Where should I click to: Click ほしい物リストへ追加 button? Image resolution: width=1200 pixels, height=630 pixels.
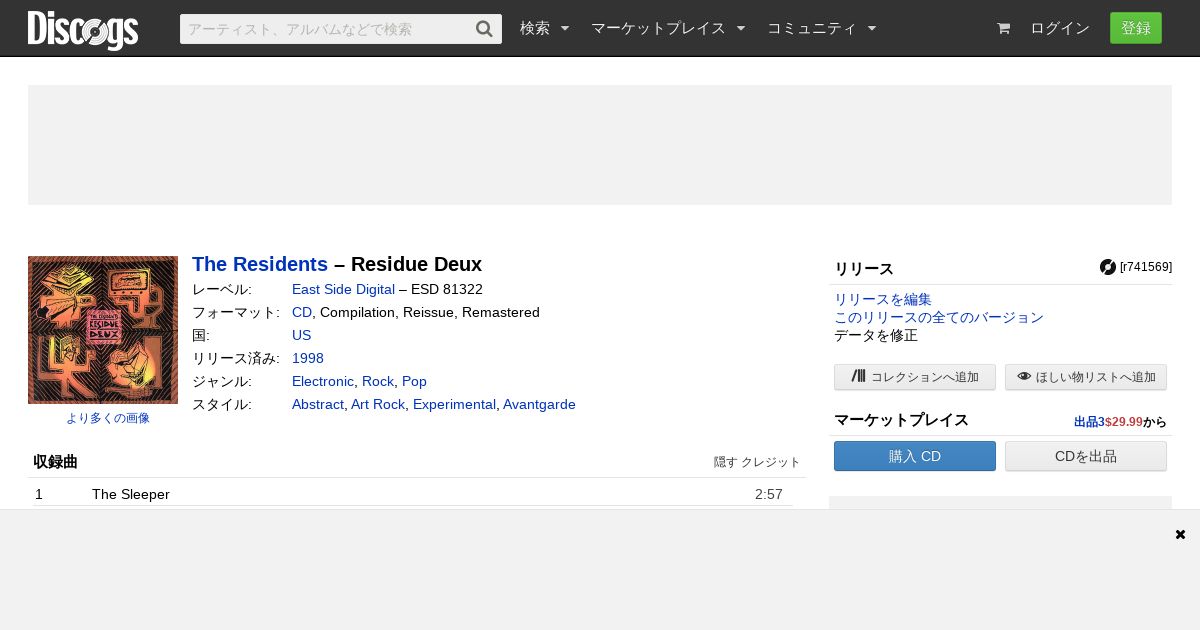pos(1086,377)
